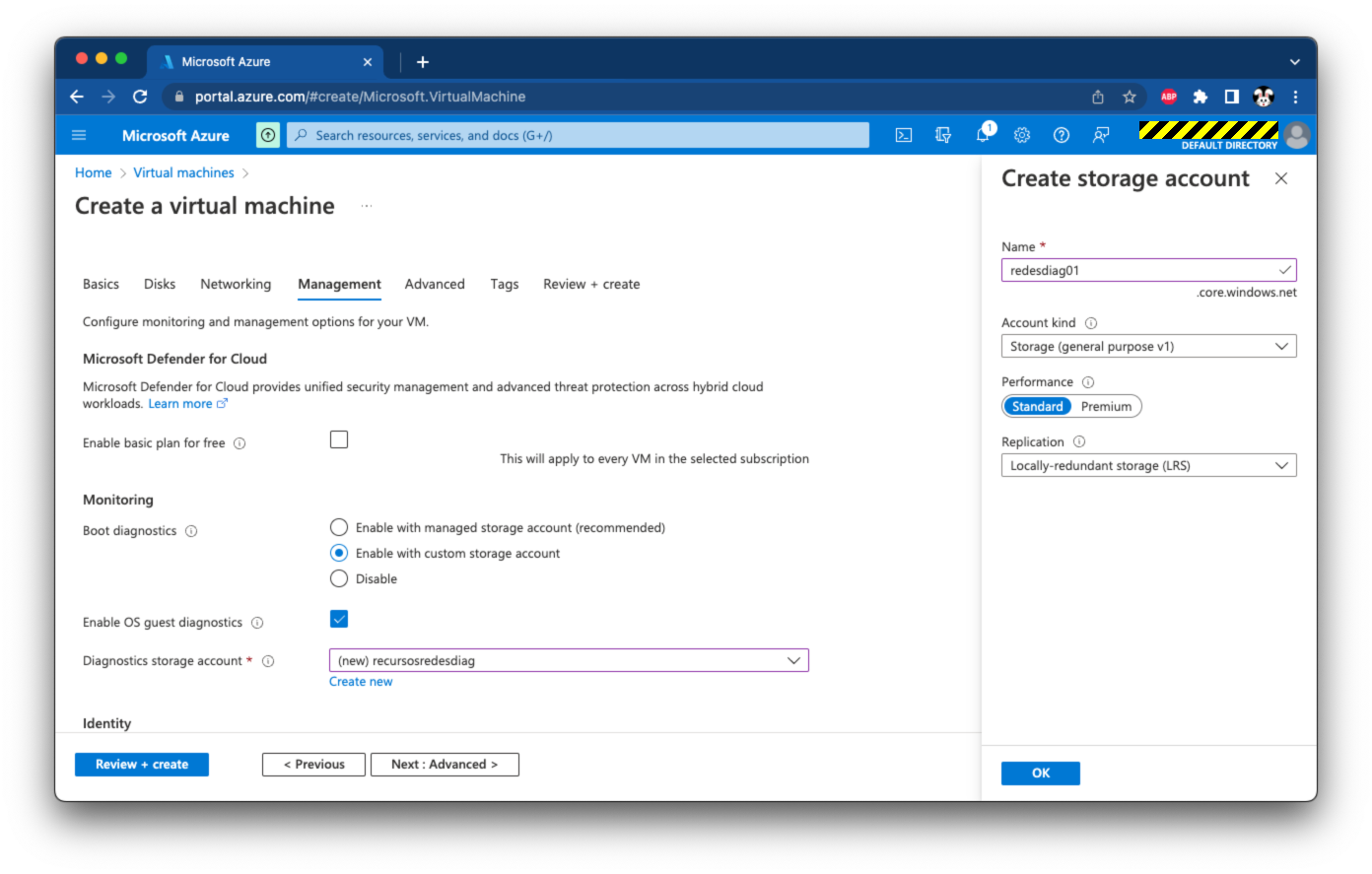
Task: Expand the Replication dropdown
Action: point(1148,466)
